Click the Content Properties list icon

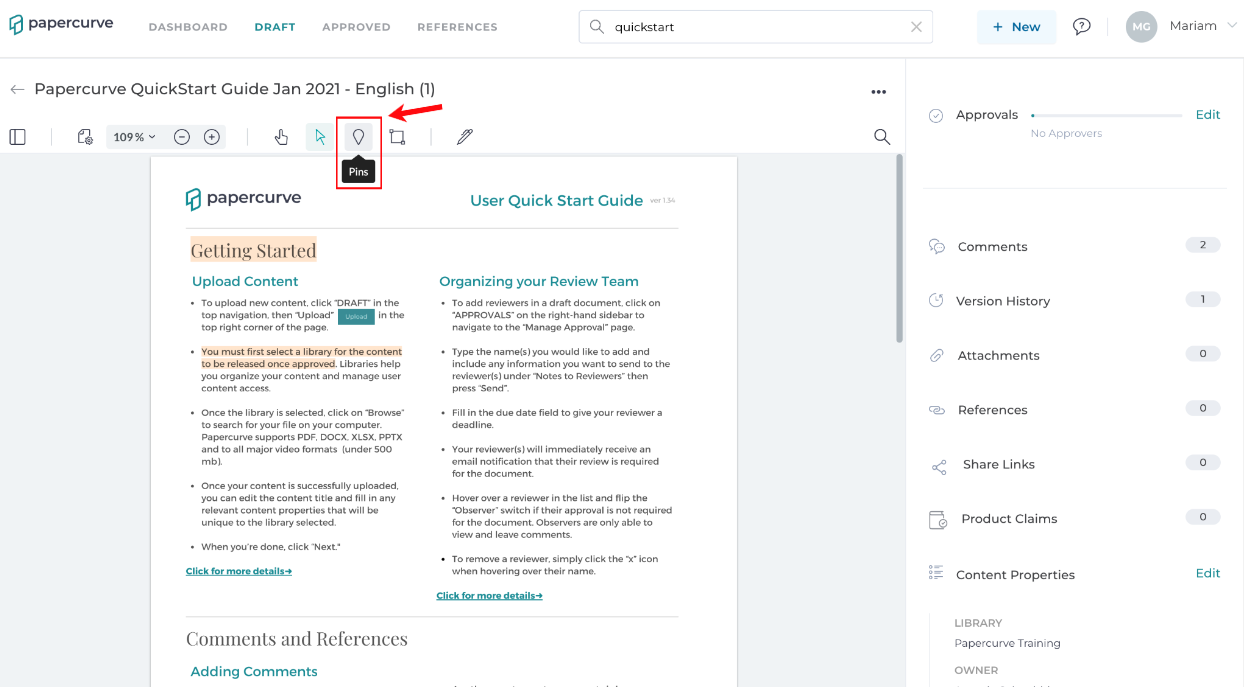coord(936,572)
